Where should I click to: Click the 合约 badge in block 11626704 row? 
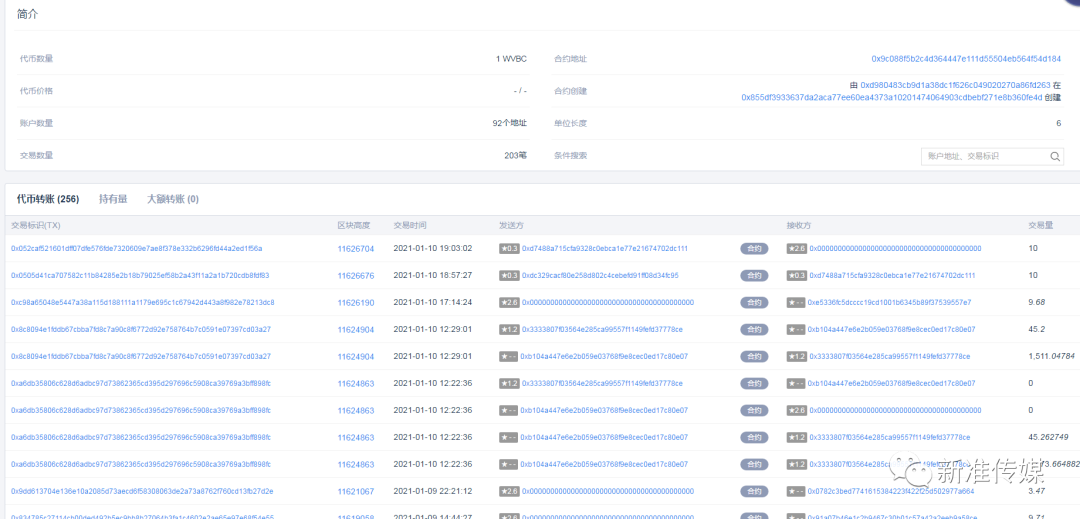coord(754,248)
